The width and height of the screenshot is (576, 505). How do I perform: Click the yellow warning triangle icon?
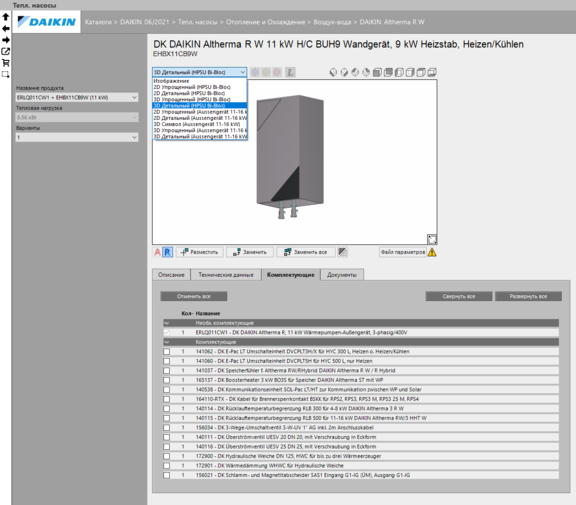[x=432, y=252]
